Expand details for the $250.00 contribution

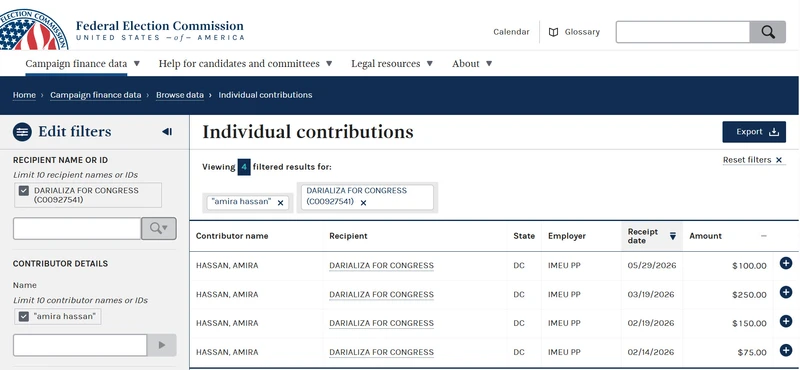point(786,292)
